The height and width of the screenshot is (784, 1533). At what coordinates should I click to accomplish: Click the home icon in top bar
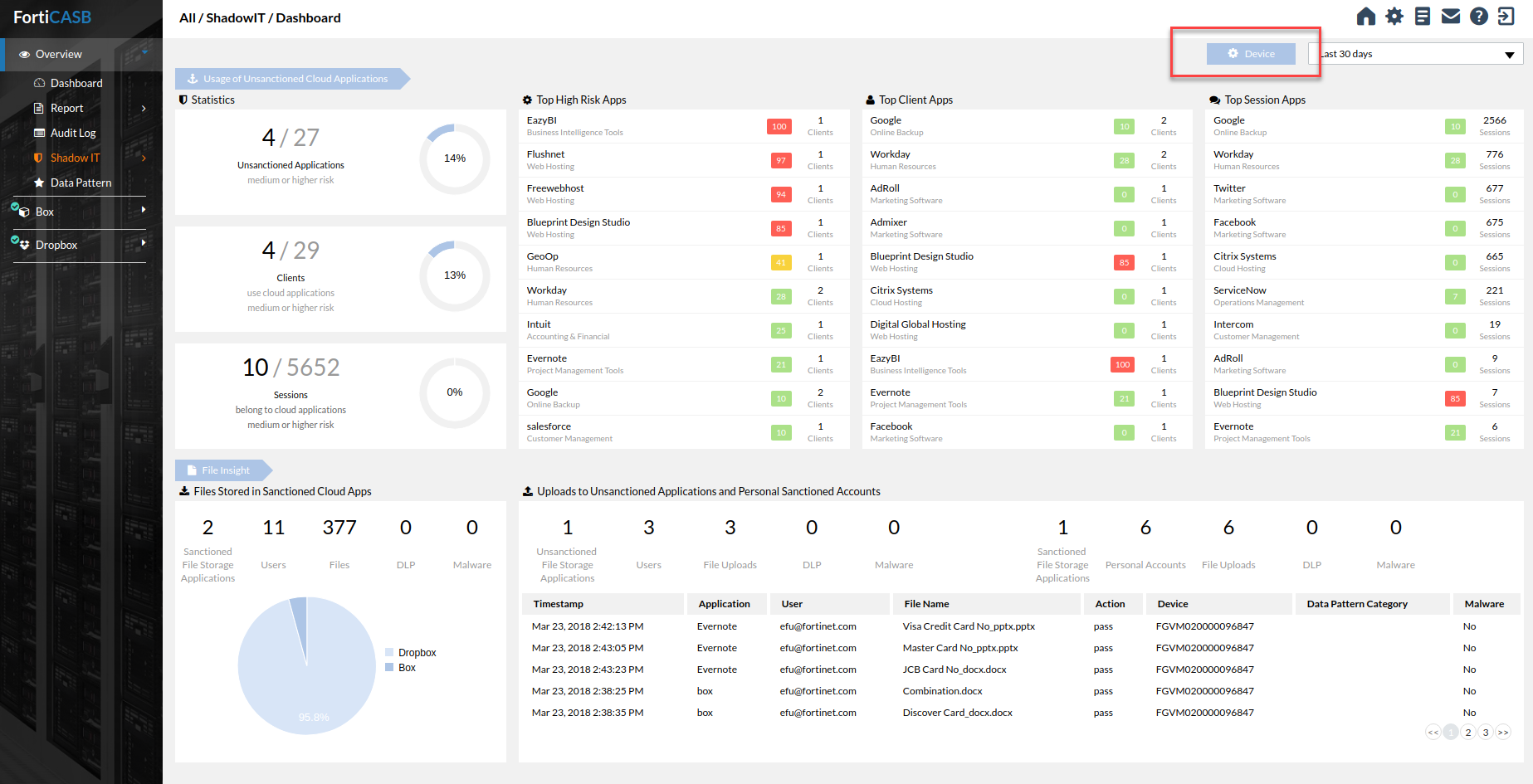click(1365, 17)
